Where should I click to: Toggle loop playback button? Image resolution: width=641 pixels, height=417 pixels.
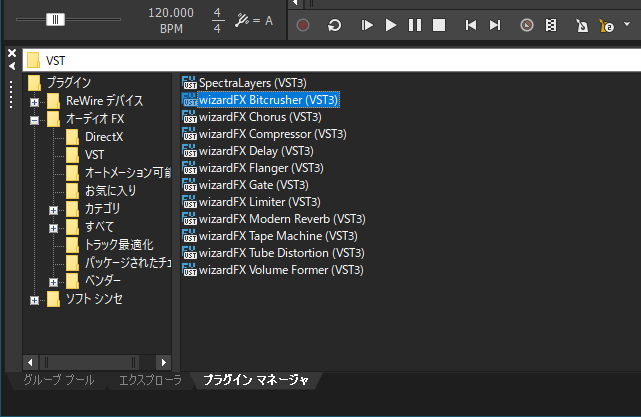point(334,25)
